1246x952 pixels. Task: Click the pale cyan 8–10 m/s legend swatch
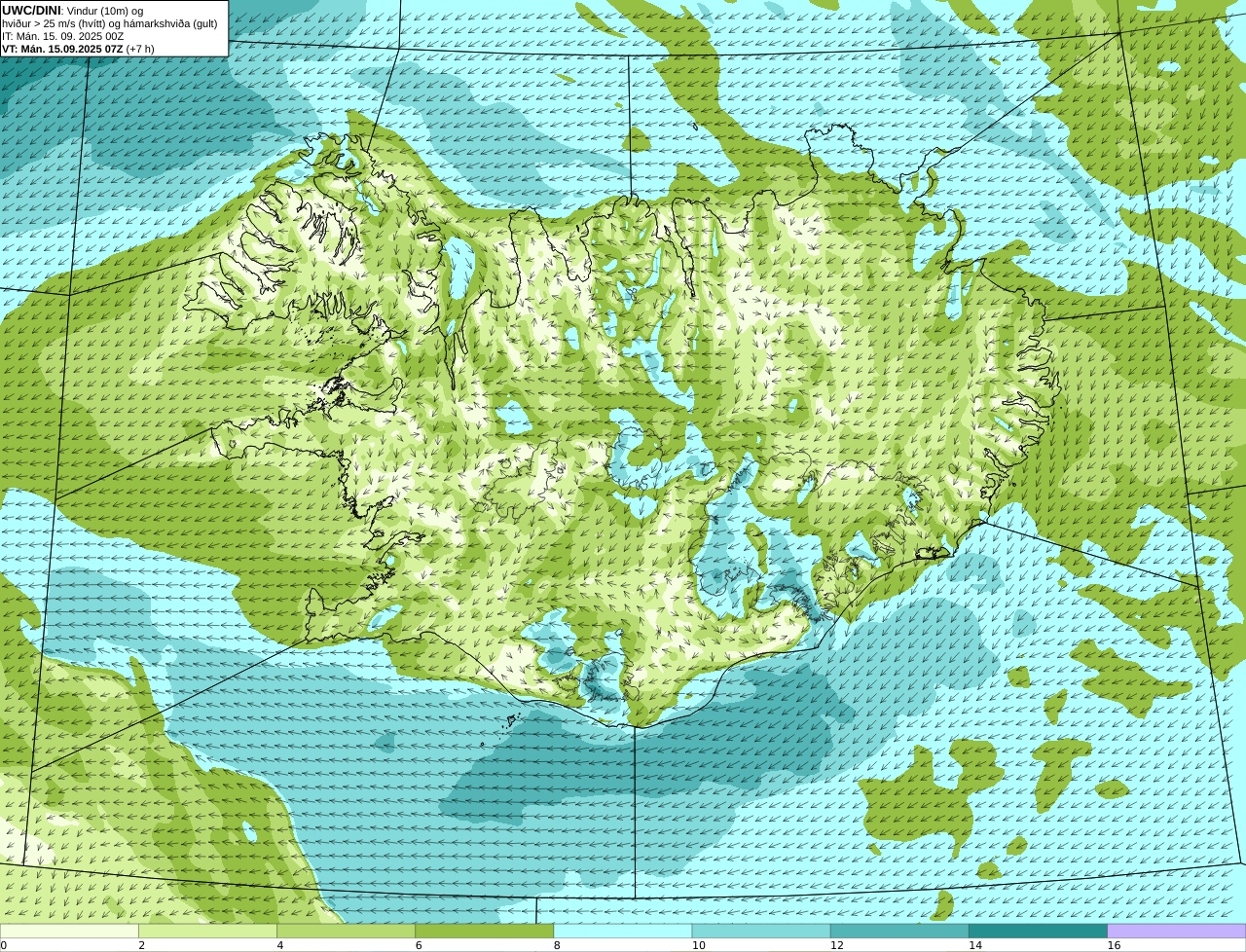coord(623,932)
